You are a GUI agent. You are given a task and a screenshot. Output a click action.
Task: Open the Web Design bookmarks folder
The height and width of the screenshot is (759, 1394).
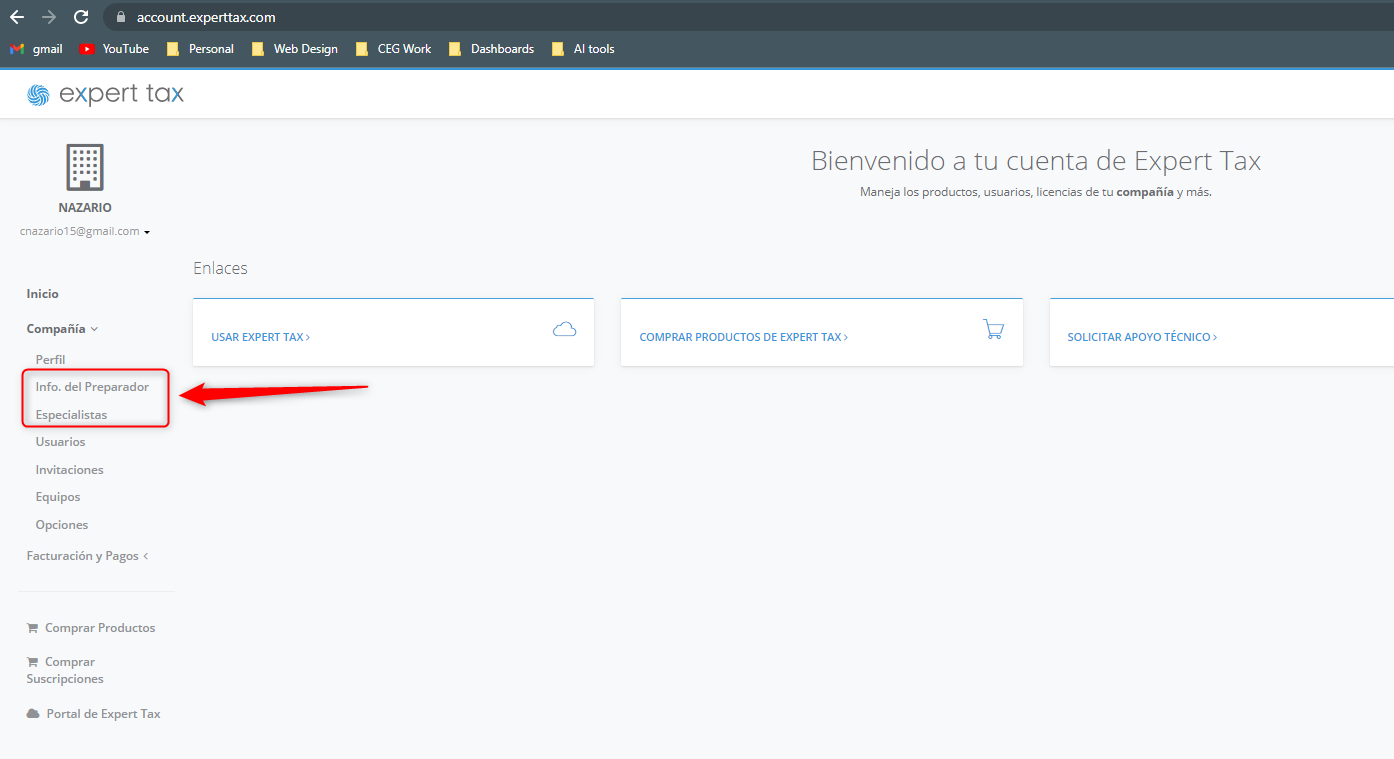point(295,49)
